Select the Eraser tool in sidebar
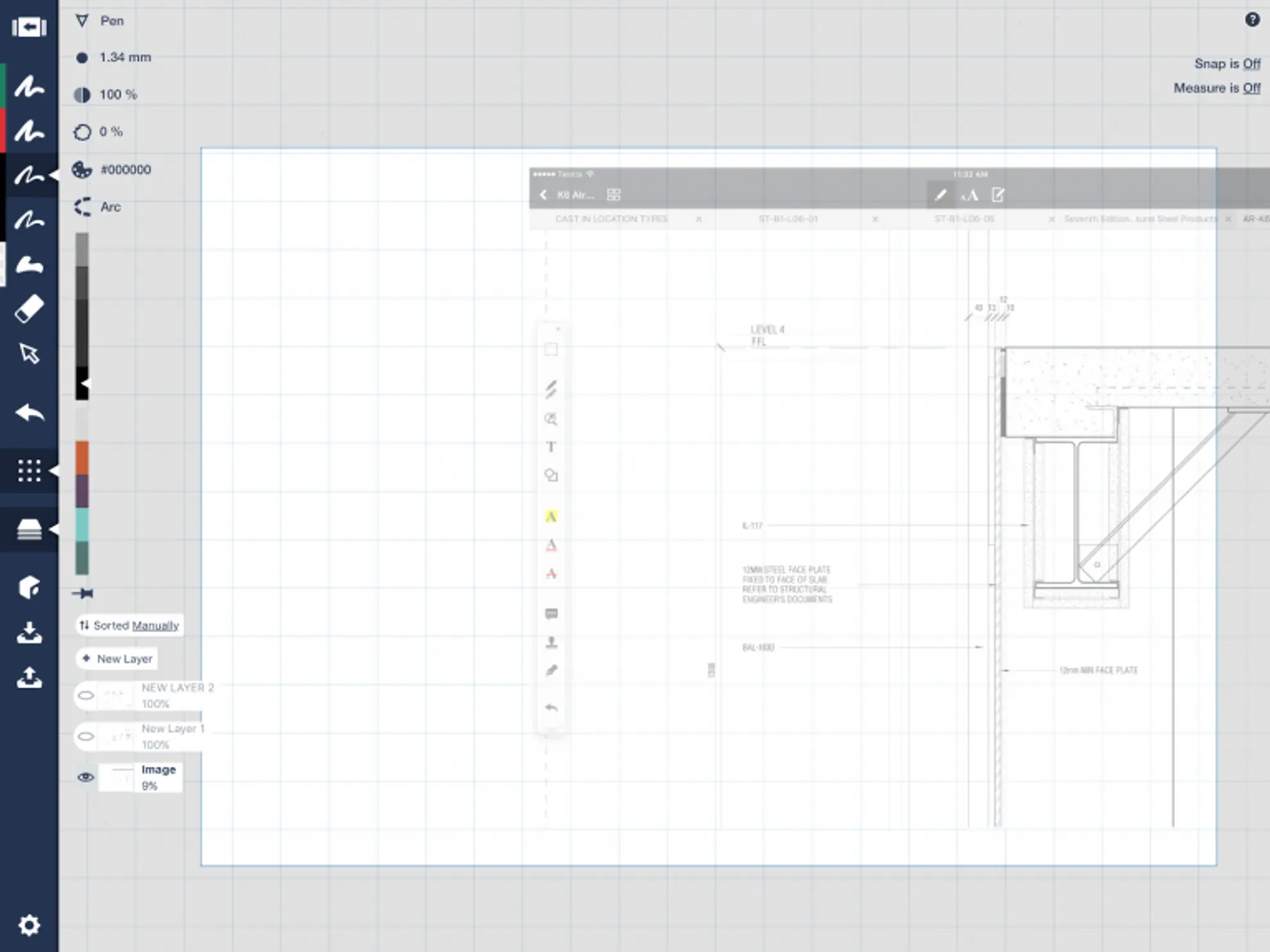 tap(29, 309)
